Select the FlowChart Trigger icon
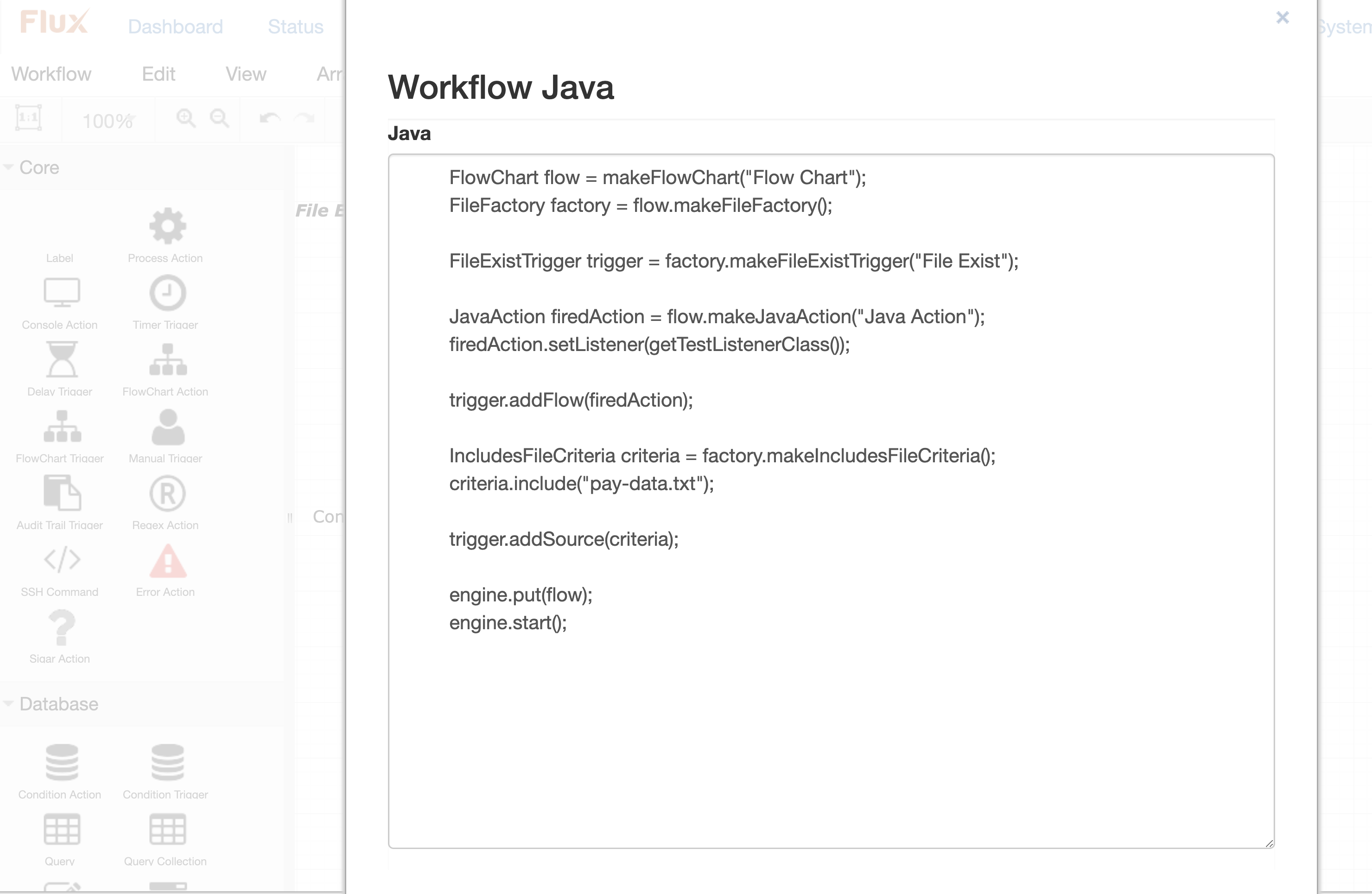The height and width of the screenshot is (894, 1372). pyautogui.click(x=62, y=426)
